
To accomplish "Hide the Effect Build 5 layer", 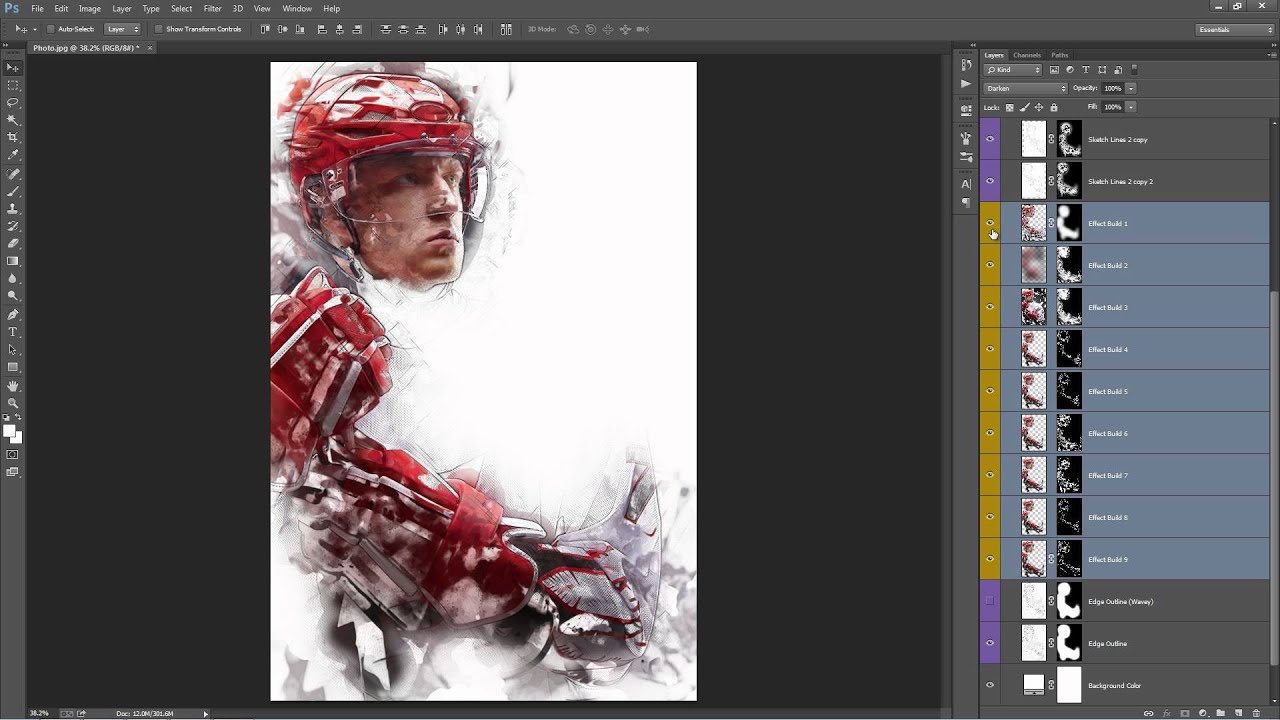I will (x=990, y=391).
